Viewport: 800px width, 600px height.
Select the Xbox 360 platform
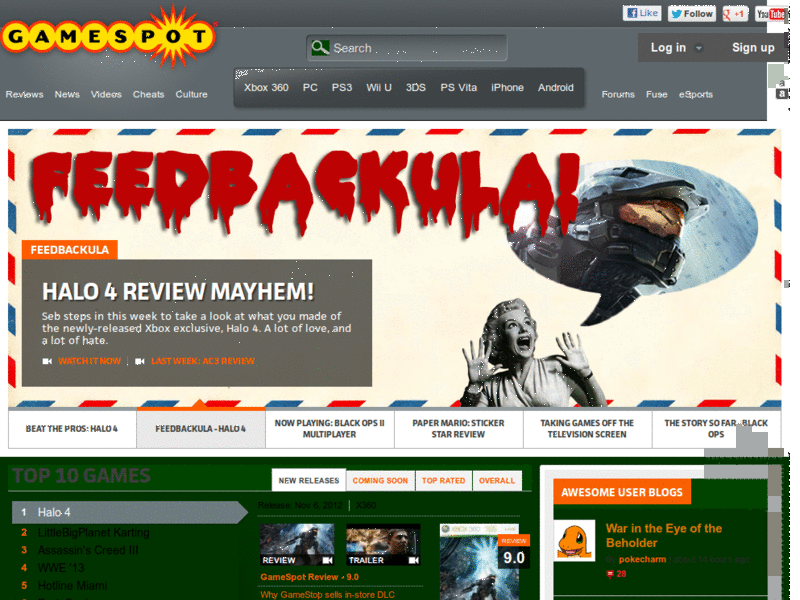tap(266, 88)
